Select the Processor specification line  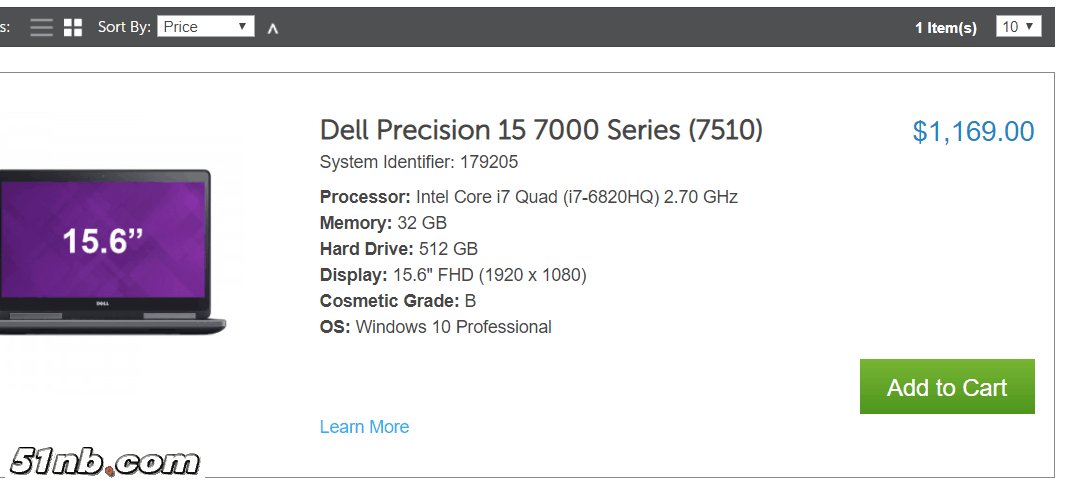pyautogui.click(x=528, y=197)
